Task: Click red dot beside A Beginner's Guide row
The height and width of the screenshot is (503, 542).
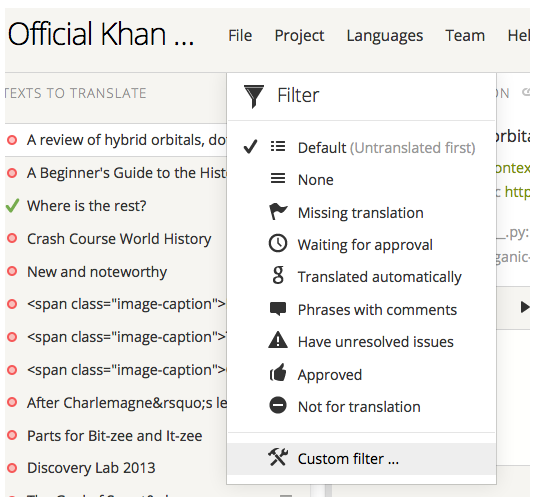Action: (x=12, y=173)
